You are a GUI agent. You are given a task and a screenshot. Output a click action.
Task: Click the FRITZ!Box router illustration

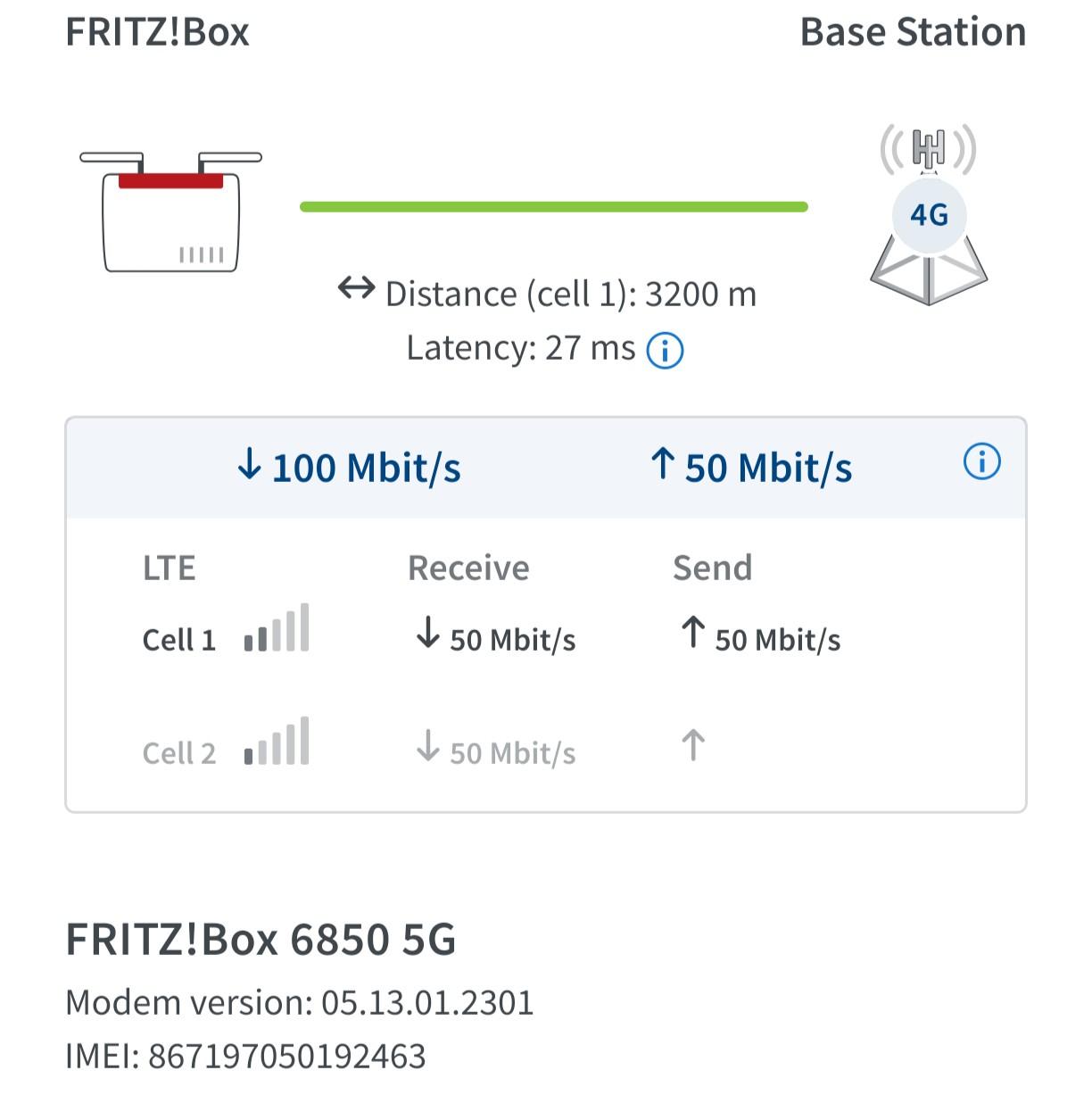[x=171, y=212]
